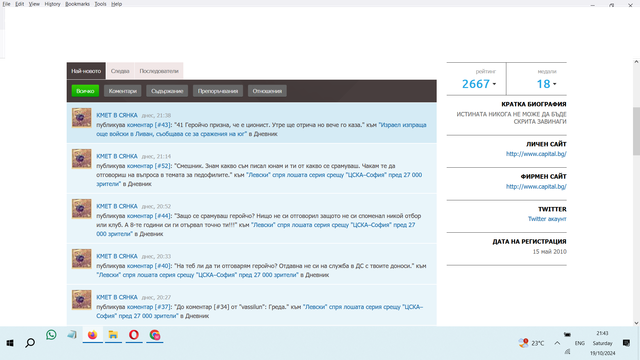Open КМЕТ В СЯНКА name on 20:33 post
Image resolution: width=640 pixels, height=360 pixels.
coord(117,256)
